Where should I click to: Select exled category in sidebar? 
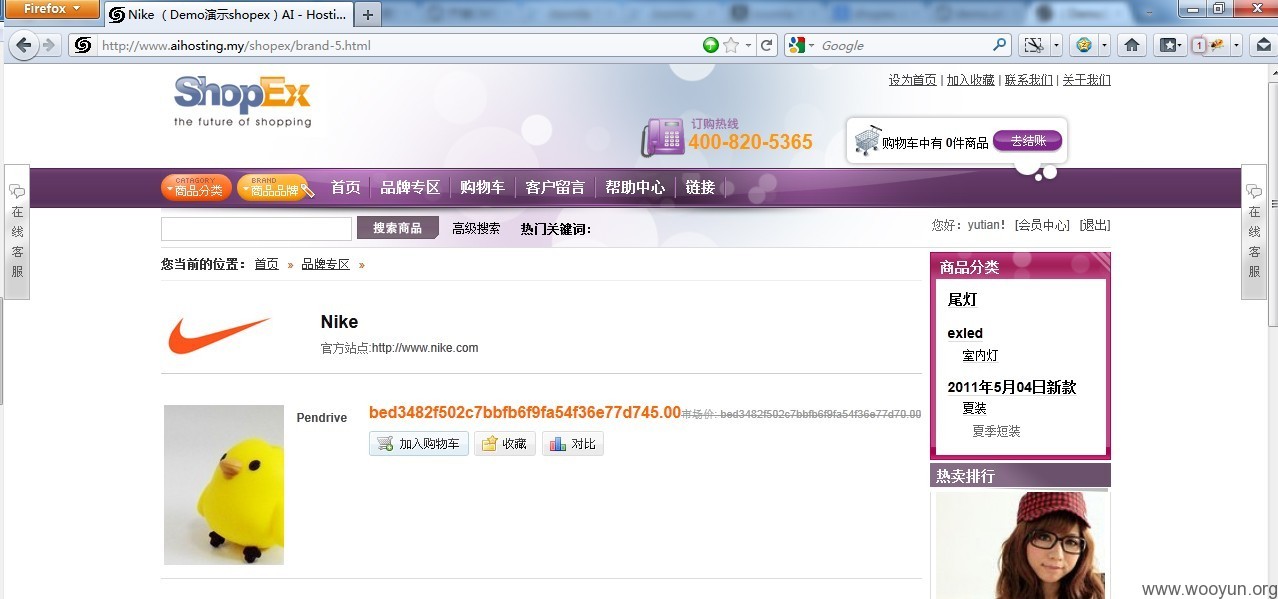point(965,333)
